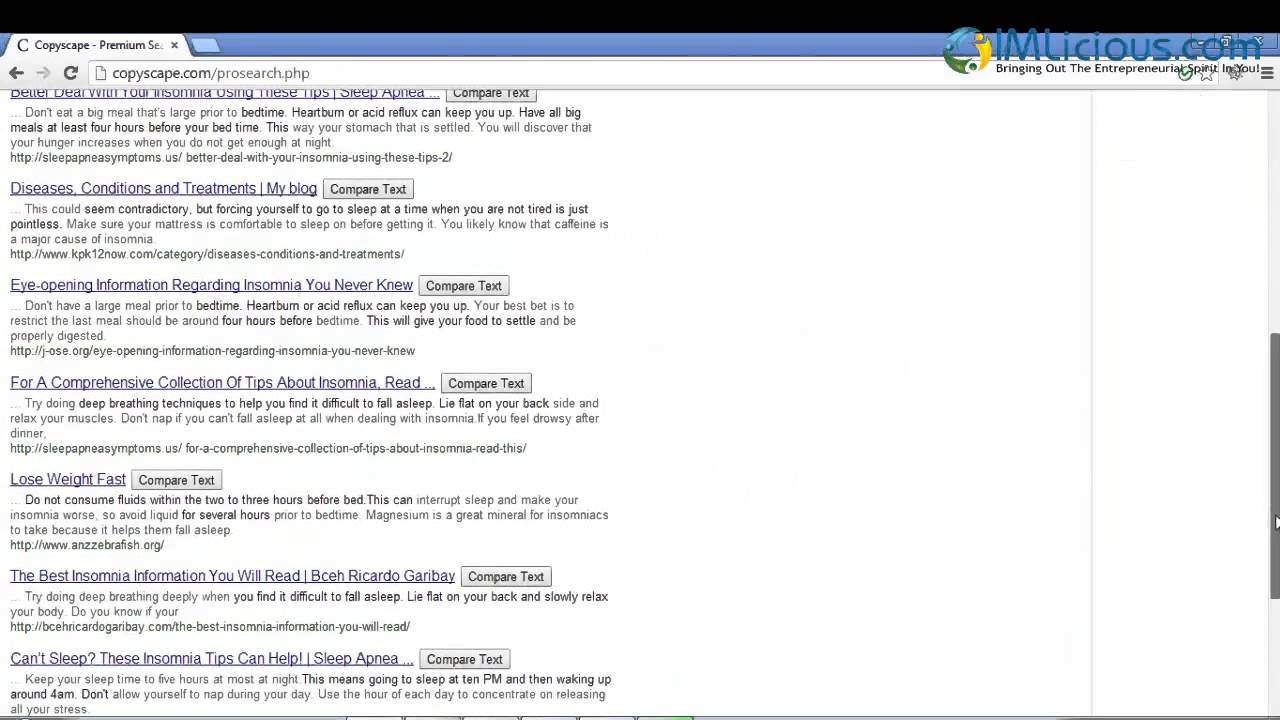This screenshot has height=720, width=1280.
Task: Compare Text for Lose Weight Fast
Action: point(176,480)
